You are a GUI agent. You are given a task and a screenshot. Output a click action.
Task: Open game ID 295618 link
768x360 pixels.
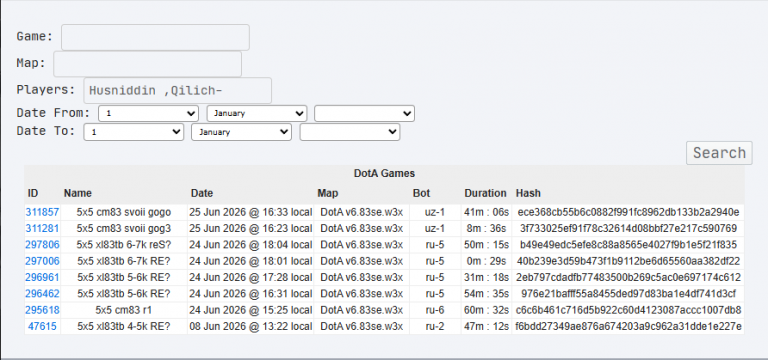pyautogui.click(x=42, y=310)
